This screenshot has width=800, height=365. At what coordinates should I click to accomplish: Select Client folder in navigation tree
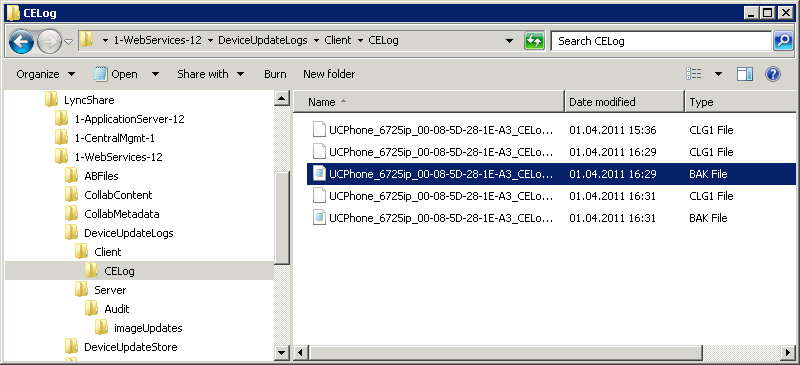tap(108, 252)
